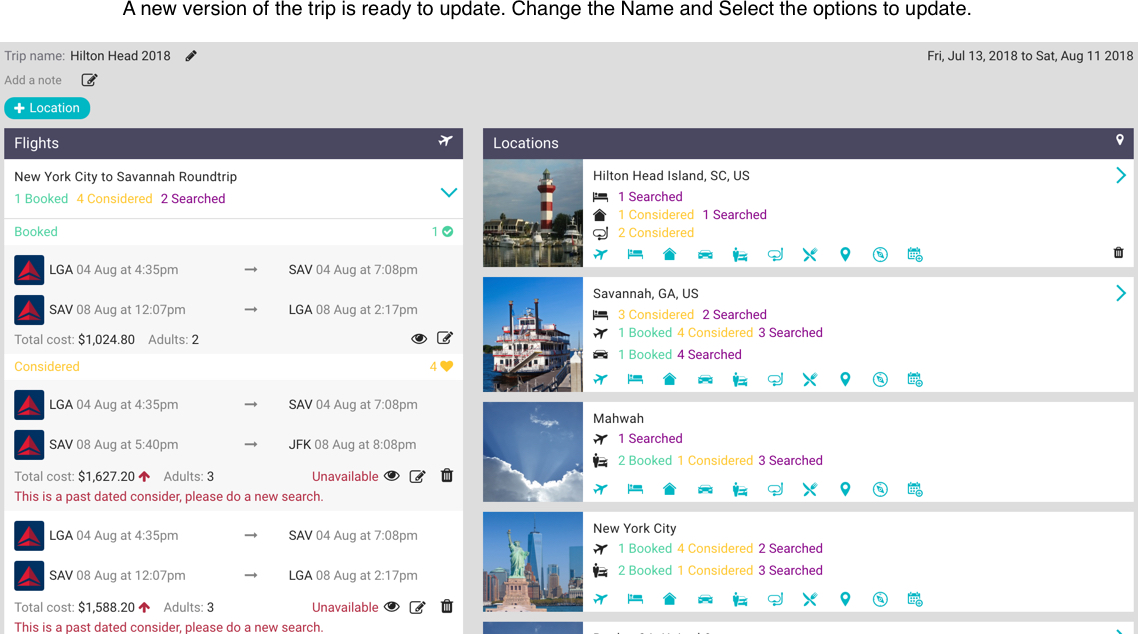Viewport: 1138px width, 634px height.
Task: Click the restaurant icon in New York City row
Action: [810, 600]
